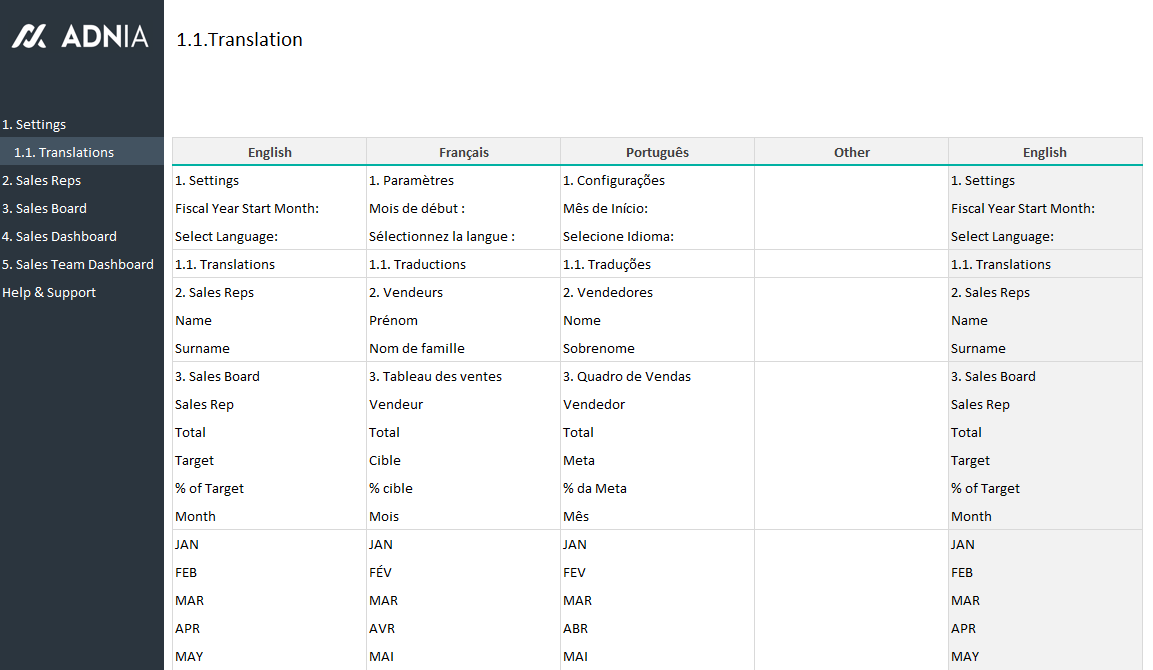Go to the 2. Sales Reps page
This screenshot has width=1153, height=670.
tap(41, 181)
